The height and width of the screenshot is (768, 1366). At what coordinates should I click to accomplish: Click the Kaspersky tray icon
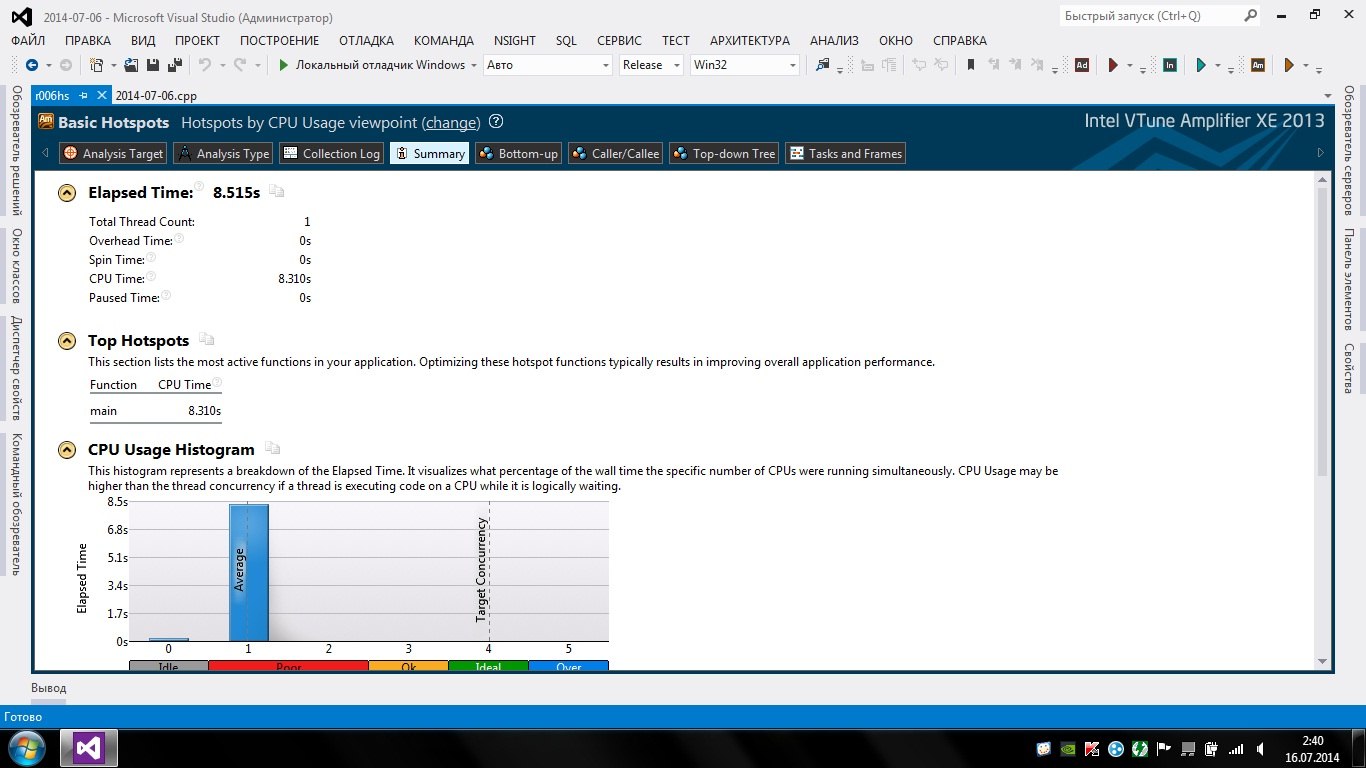tap(1091, 748)
